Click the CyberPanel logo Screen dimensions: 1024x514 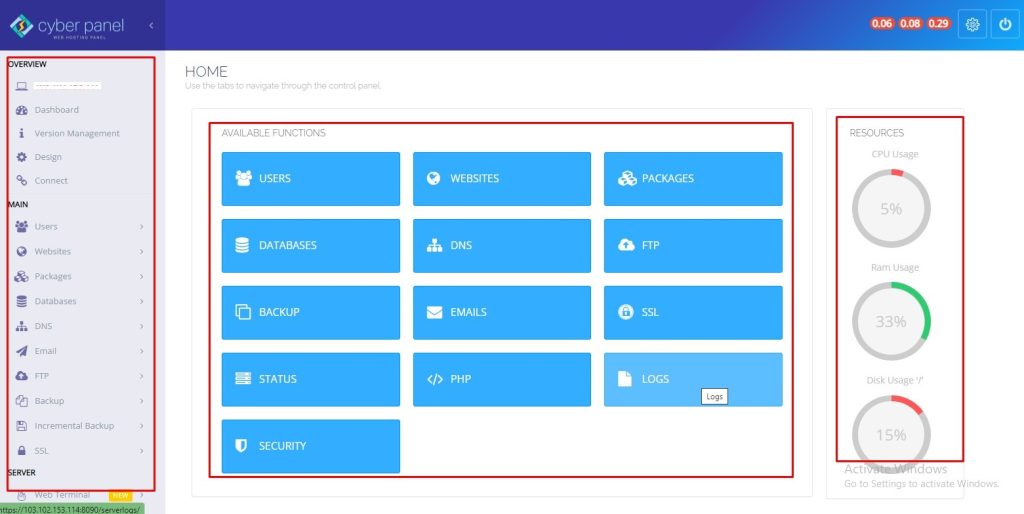click(x=67, y=26)
